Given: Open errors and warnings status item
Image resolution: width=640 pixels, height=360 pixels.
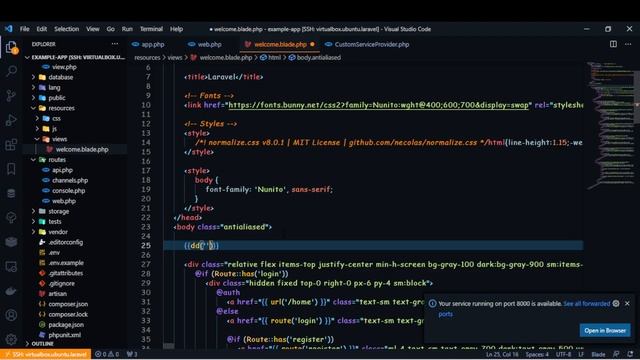Looking at the screenshot, I should 107,354.
